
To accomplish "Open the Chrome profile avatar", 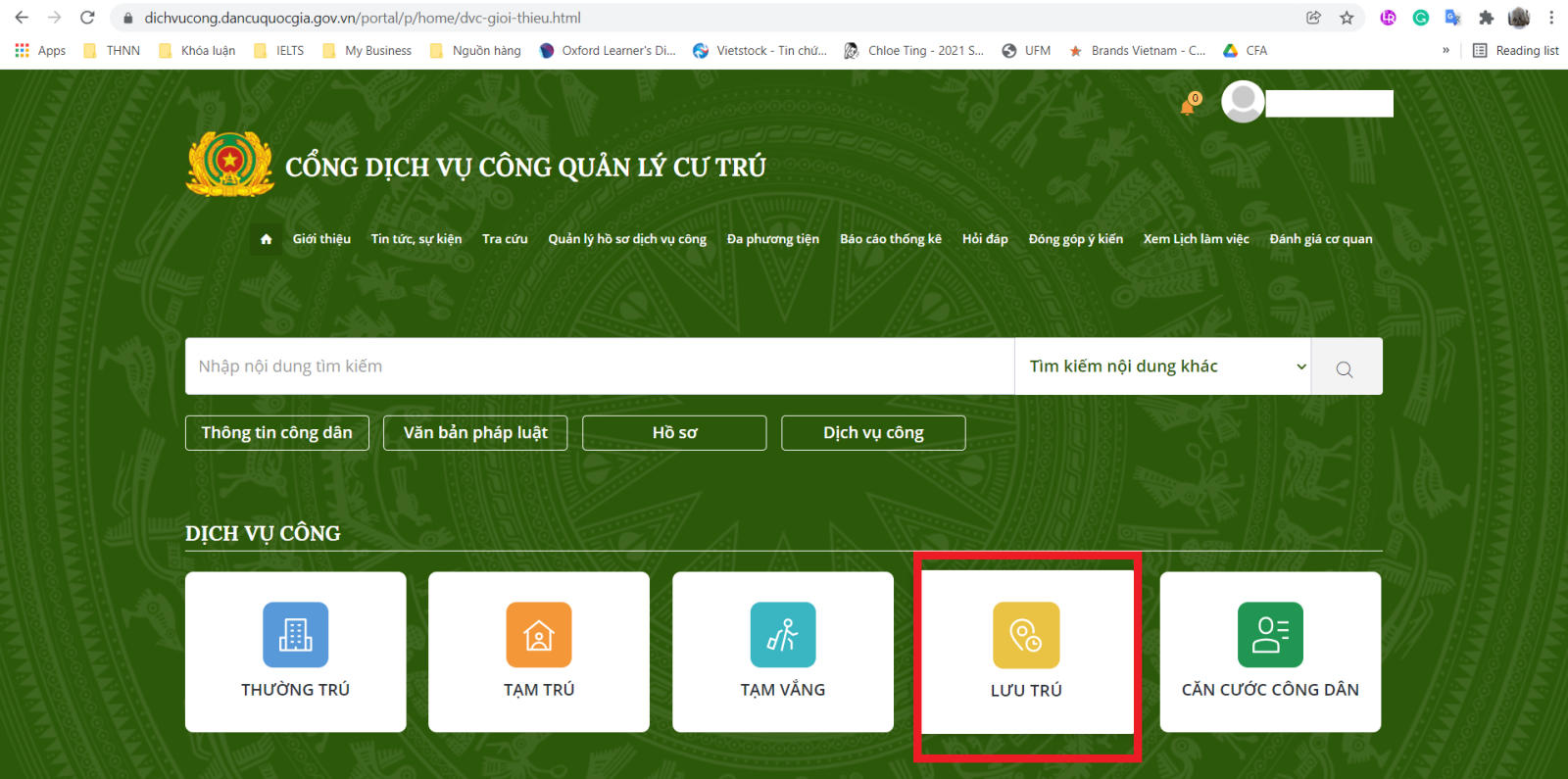I will (x=1519, y=18).
